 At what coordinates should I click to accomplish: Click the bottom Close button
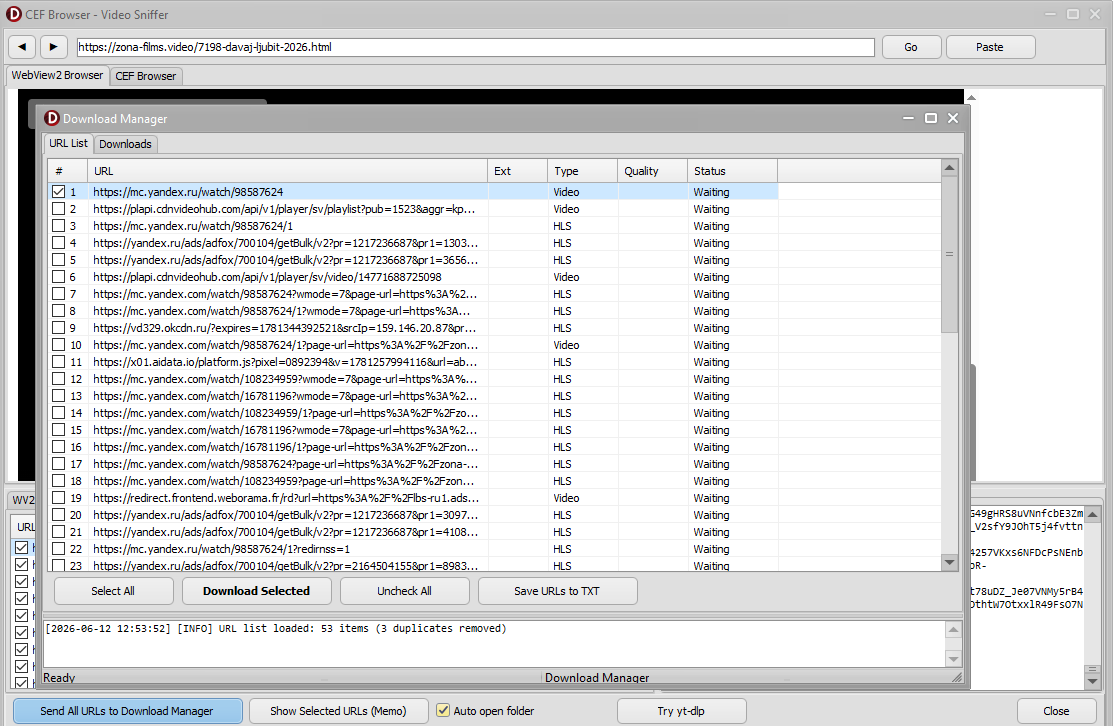point(1056,711)
